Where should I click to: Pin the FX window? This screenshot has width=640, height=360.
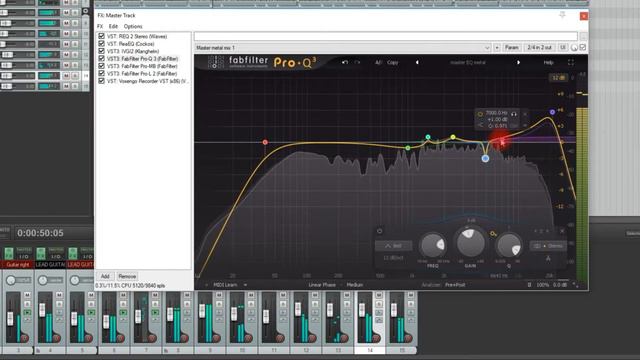coord(562,15)
